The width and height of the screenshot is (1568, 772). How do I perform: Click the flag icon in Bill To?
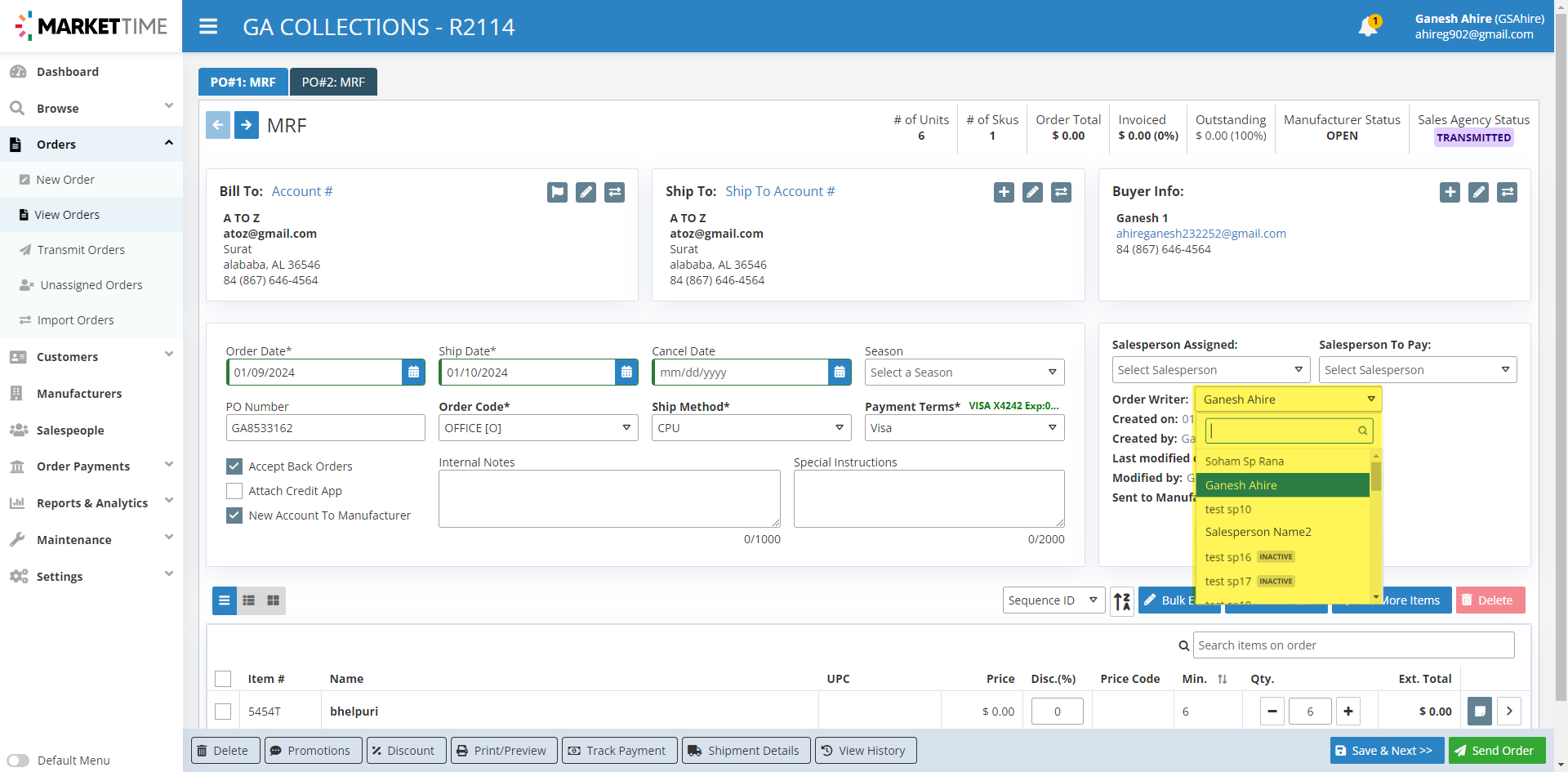[x=557, y=192]
